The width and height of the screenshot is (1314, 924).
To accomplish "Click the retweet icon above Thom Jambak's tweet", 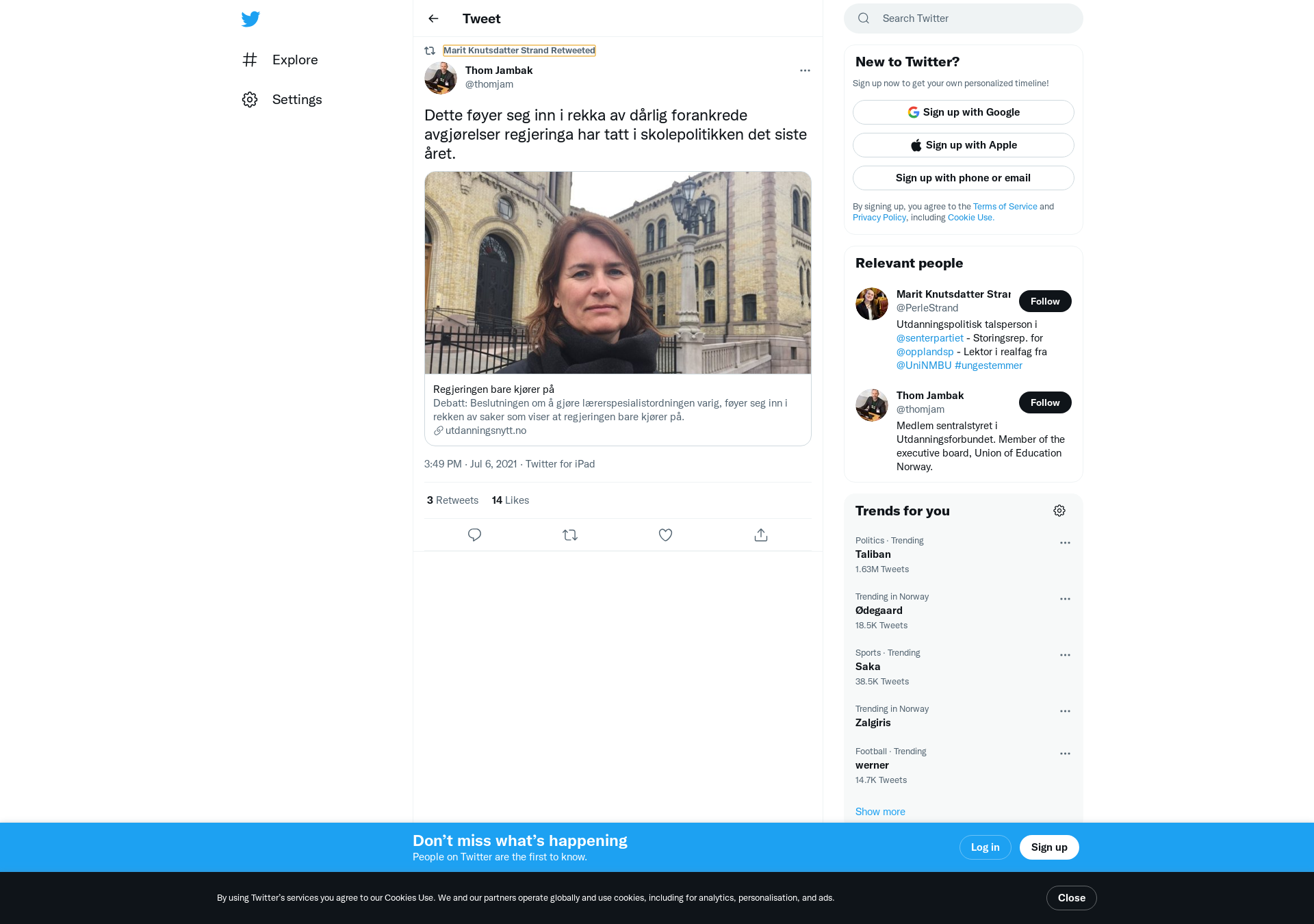I will tap(430, 51).
